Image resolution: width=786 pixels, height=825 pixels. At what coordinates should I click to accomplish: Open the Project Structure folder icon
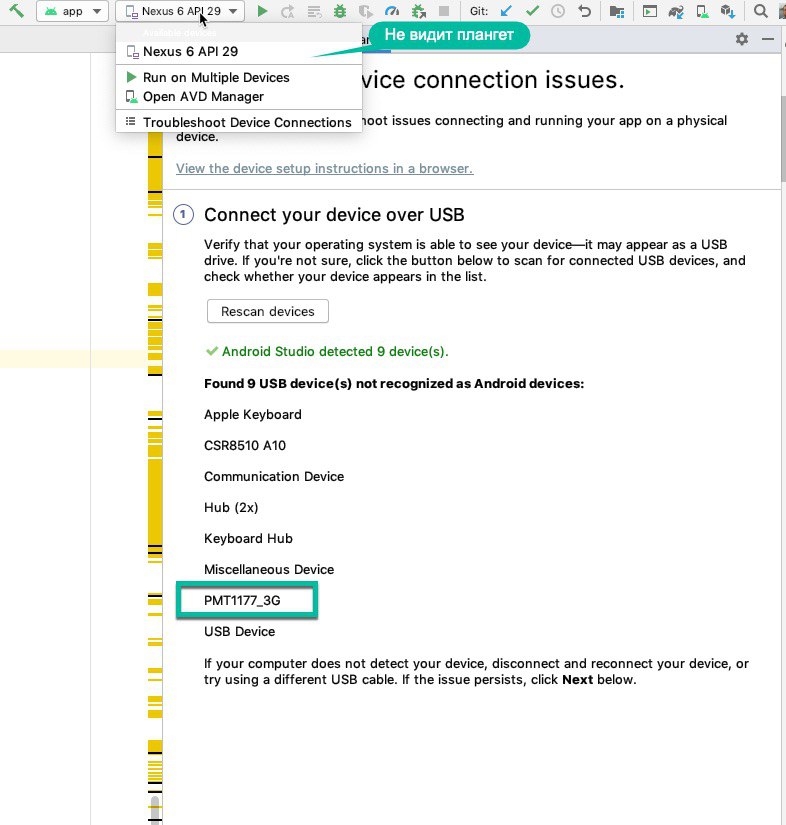click(x=617, y=11)
